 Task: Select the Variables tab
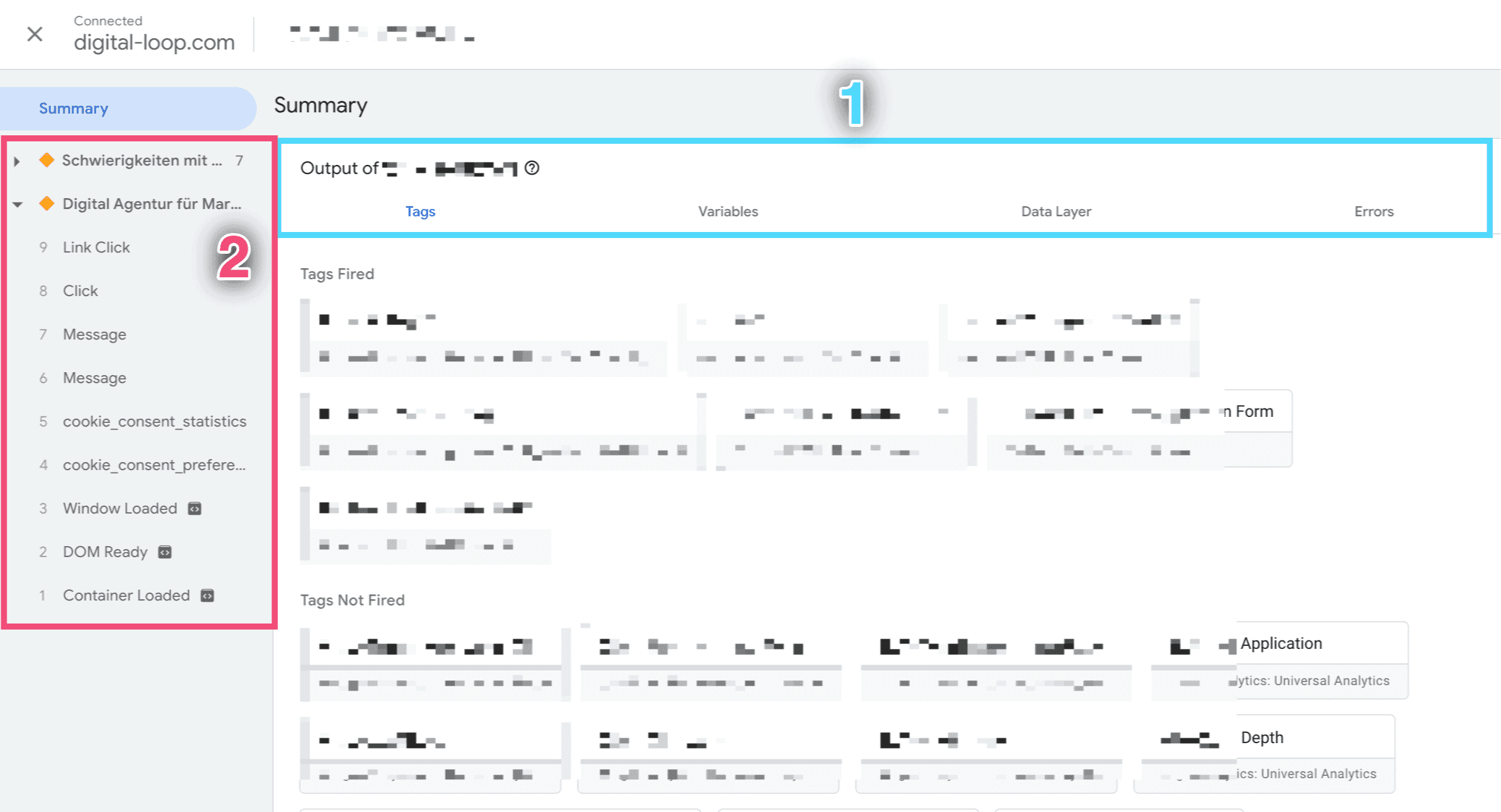pyautogui.click(x=728, y=210)
